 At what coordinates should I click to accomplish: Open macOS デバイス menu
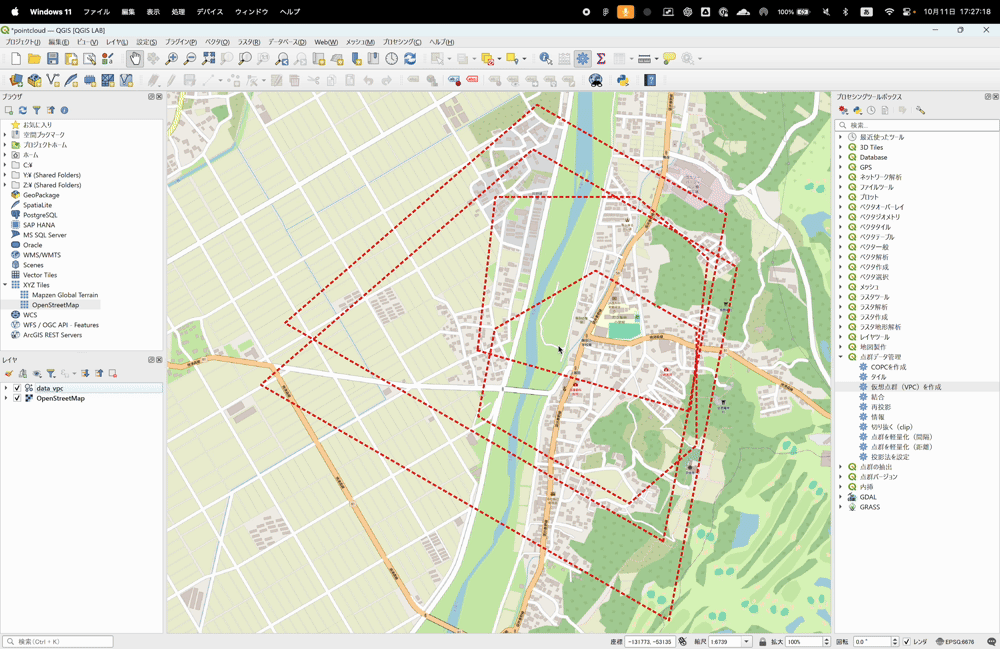[x=209, y=11]
